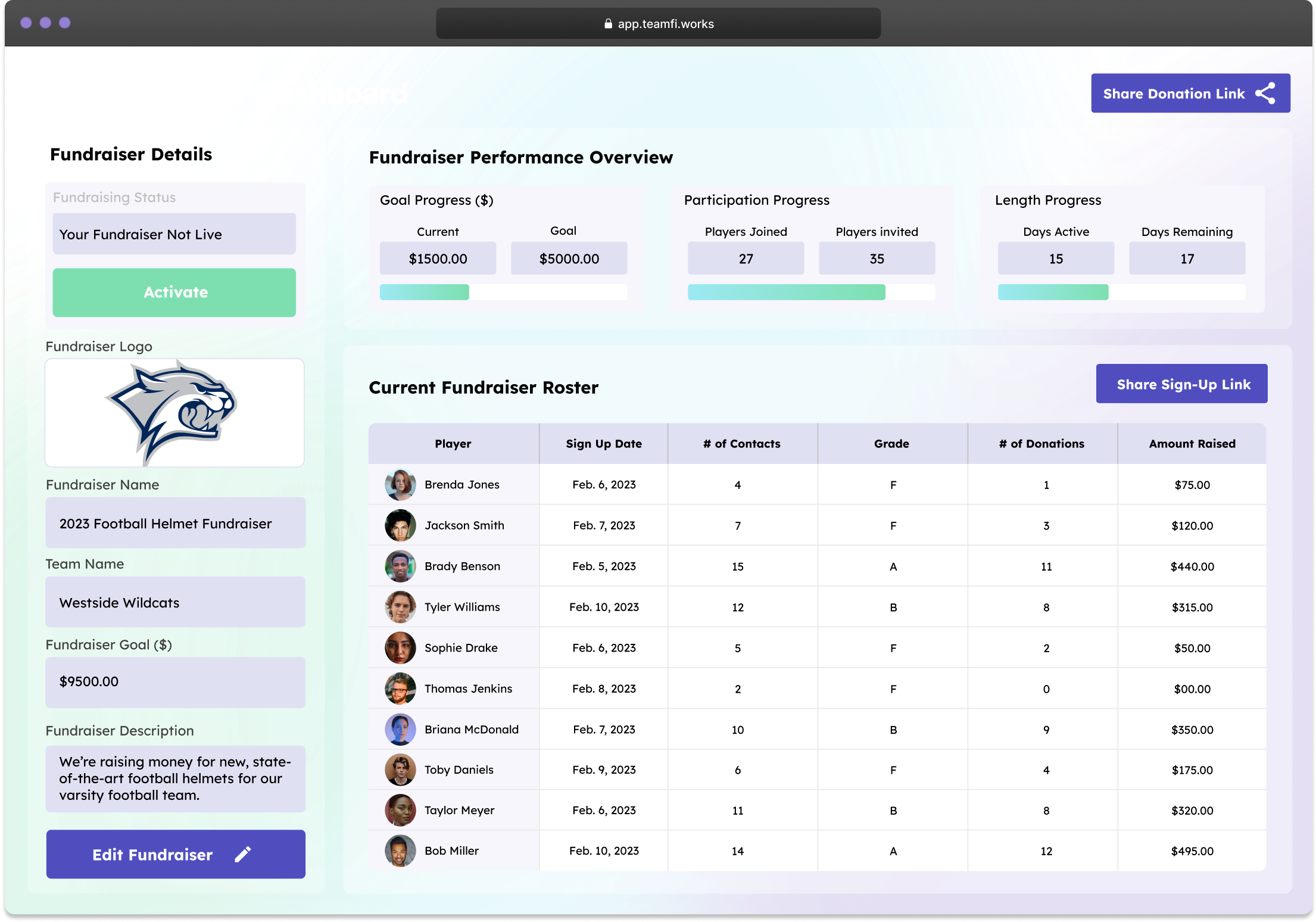The width and height of the screenshot is (1316, 922).
Task: Click the Wildcats fundraiser logo image
Action: [174, 413]
